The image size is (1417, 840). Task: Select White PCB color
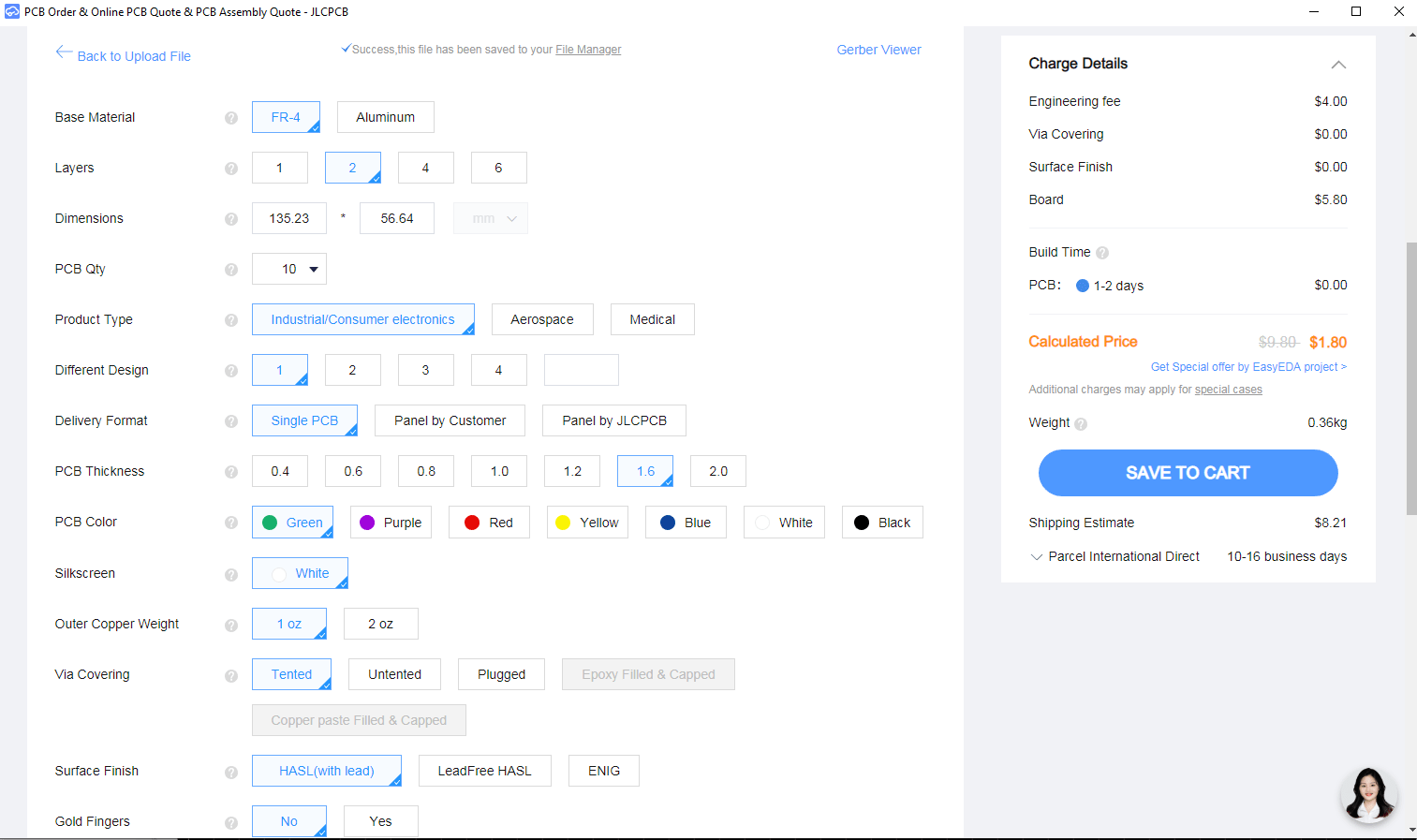[x=784, y=523]
